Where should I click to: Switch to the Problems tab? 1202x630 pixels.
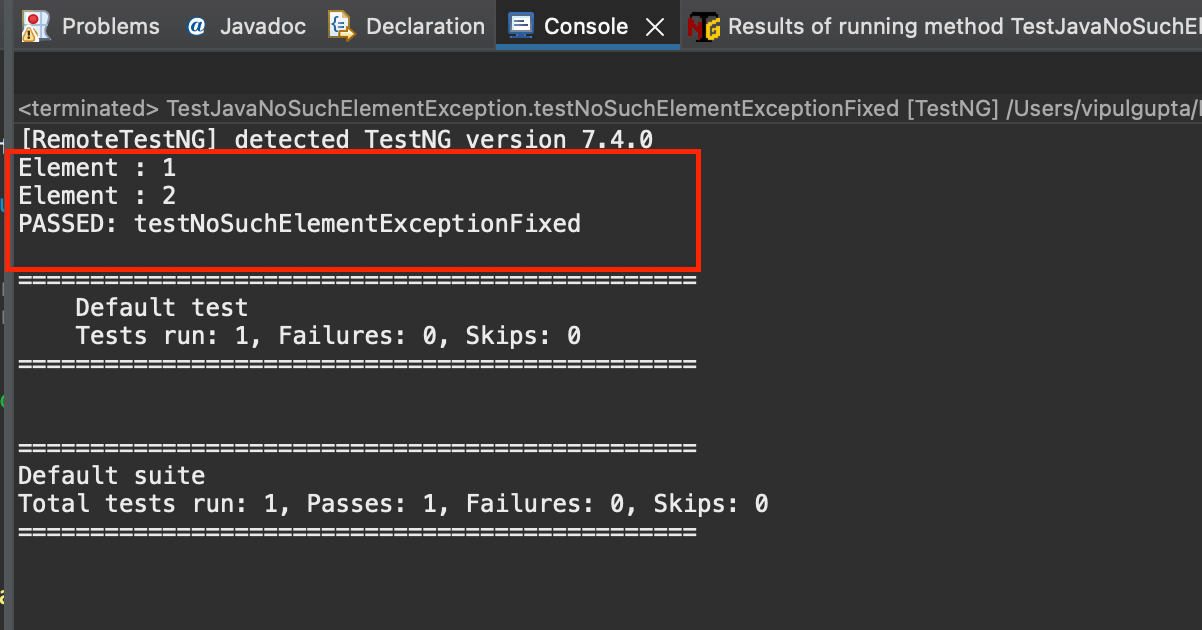(x=110, y=26)
